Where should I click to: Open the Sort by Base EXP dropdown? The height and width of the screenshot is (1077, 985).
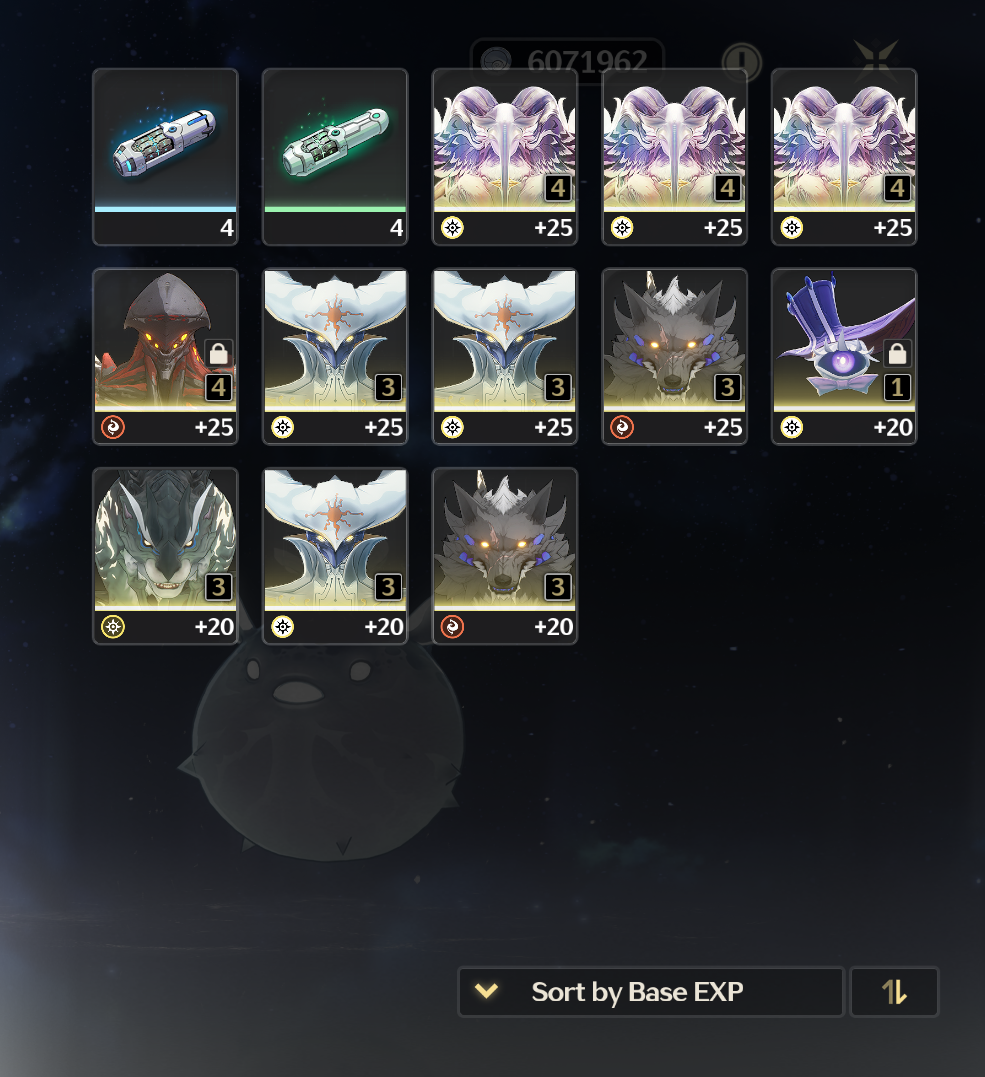(650, 992)
